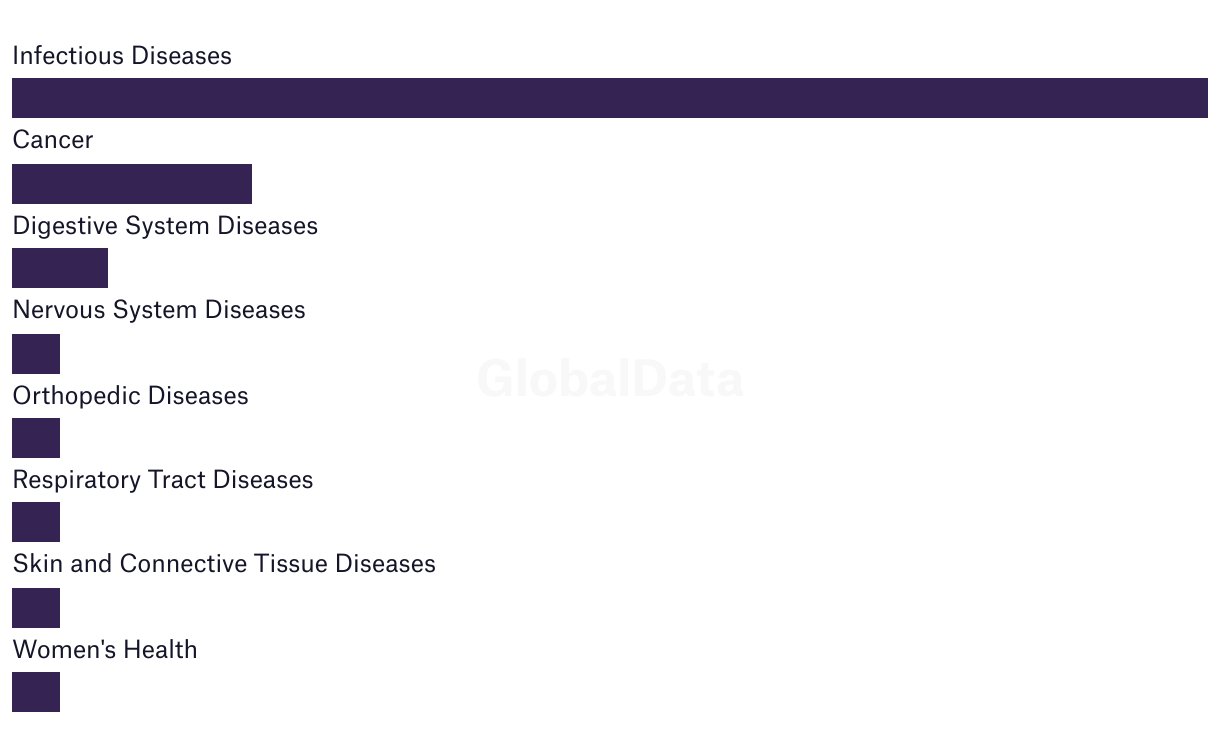
Task: Select the Women's Health bar
Action: (36, 692)
